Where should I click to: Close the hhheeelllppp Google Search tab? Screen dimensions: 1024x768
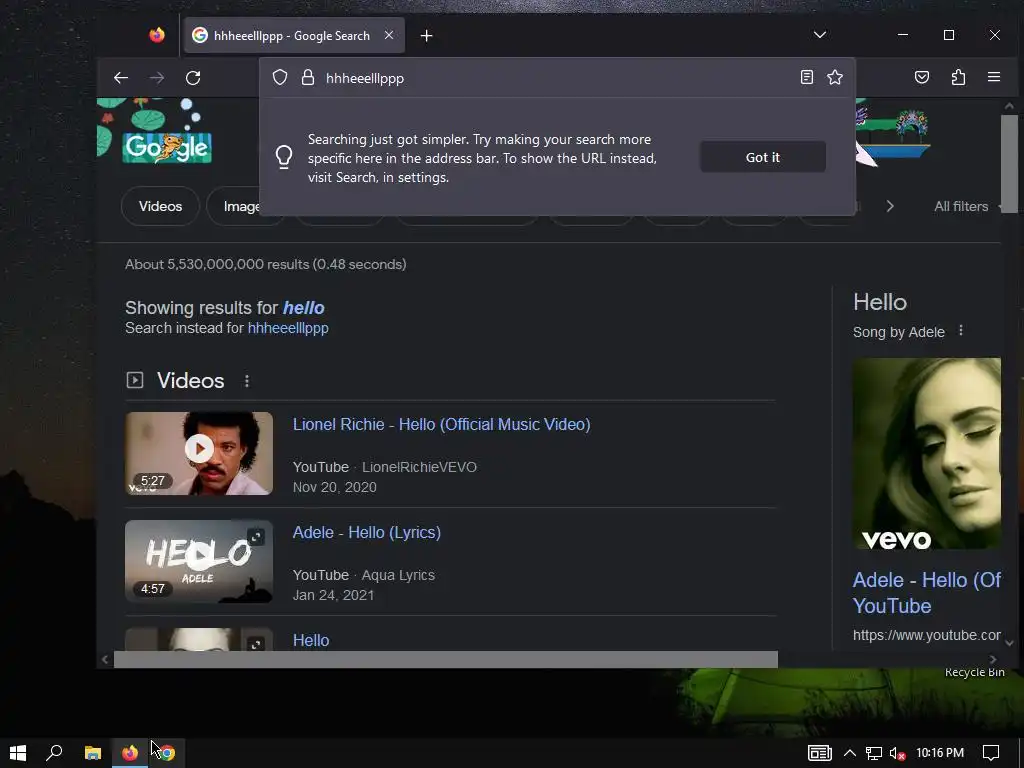tap(389, 35)
